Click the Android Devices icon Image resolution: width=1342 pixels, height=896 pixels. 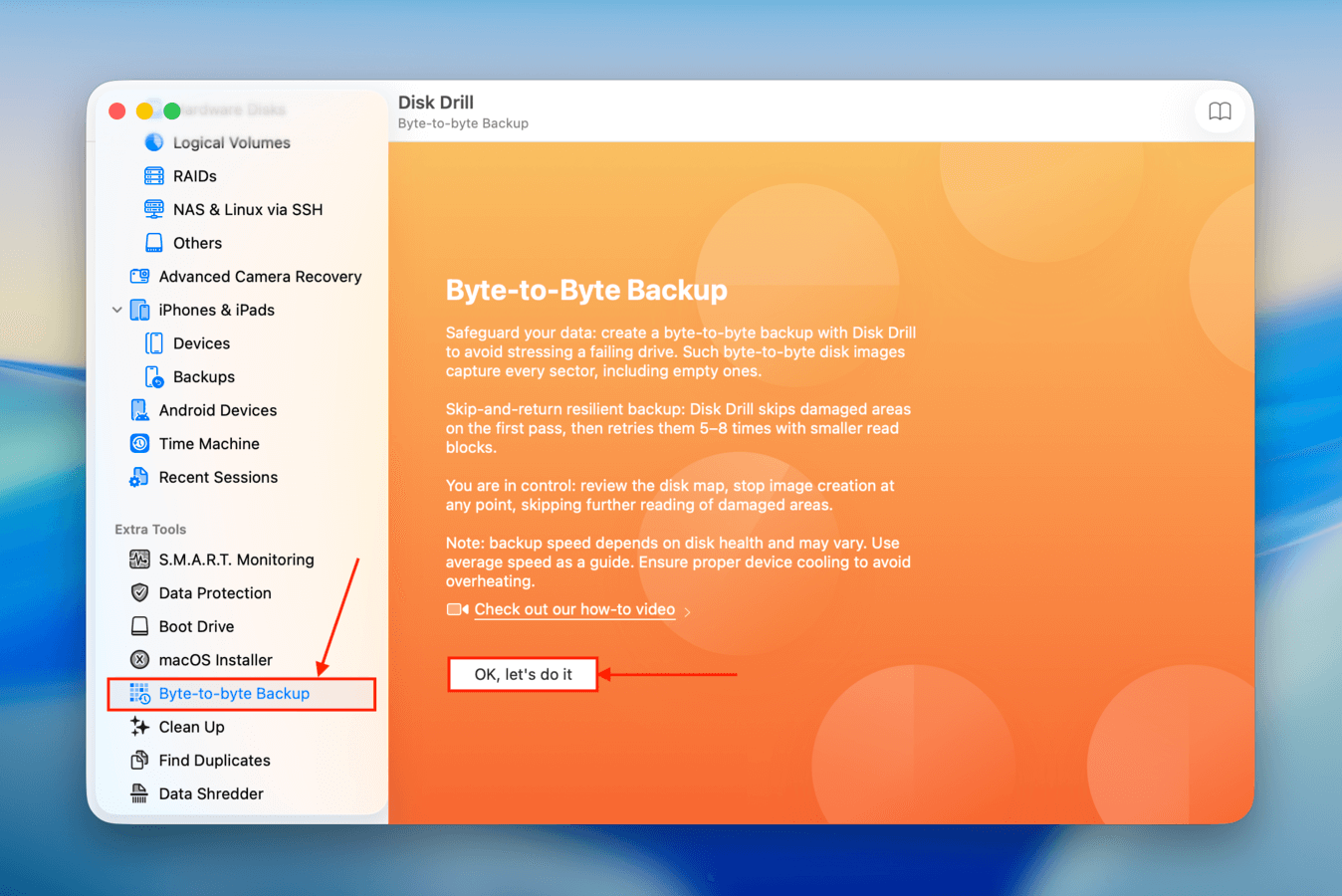217,409
